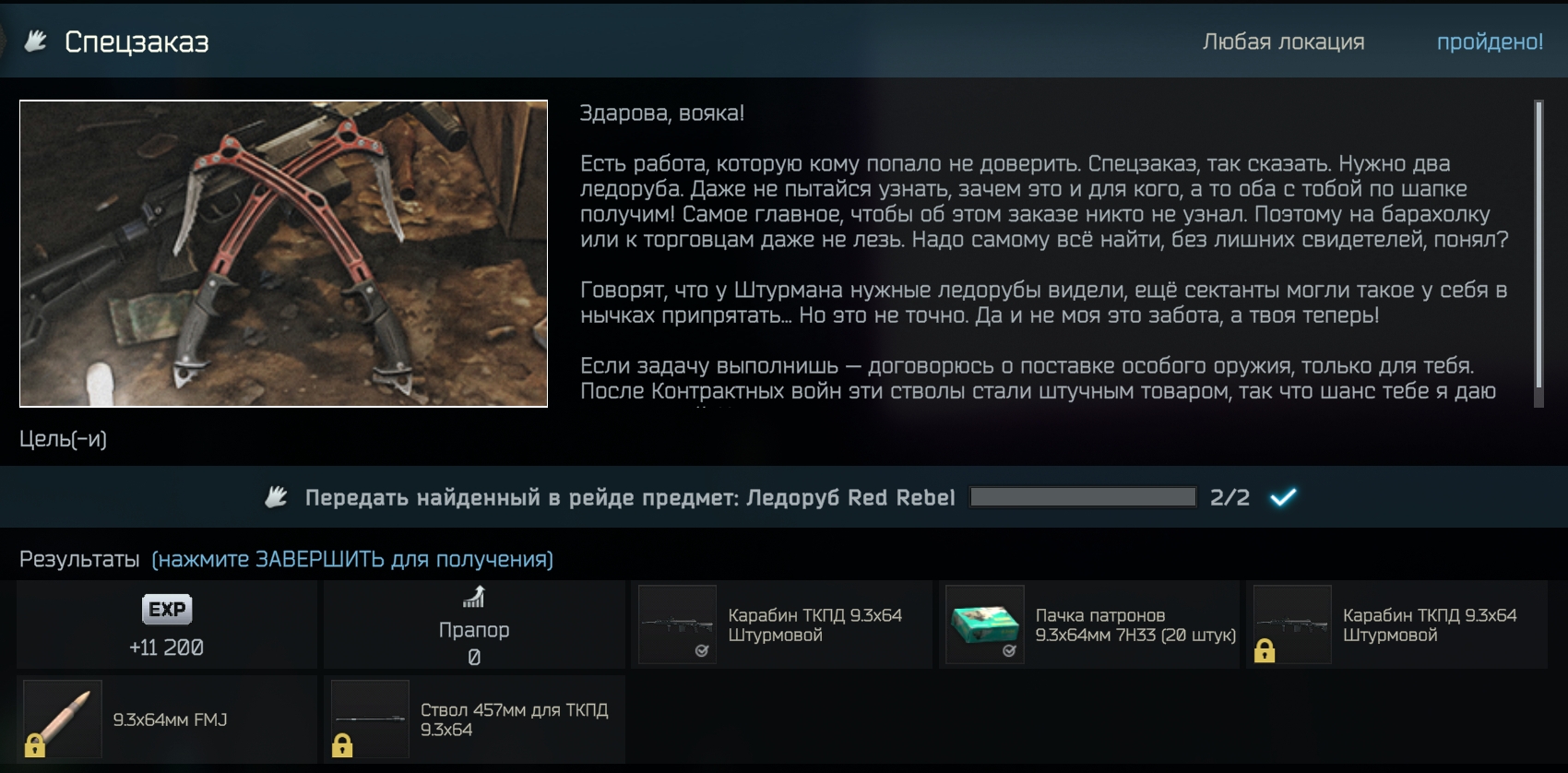Click the small check badge on first carbine reward
This screenshot has width=1568, height=773.
(x=702, y=650)
